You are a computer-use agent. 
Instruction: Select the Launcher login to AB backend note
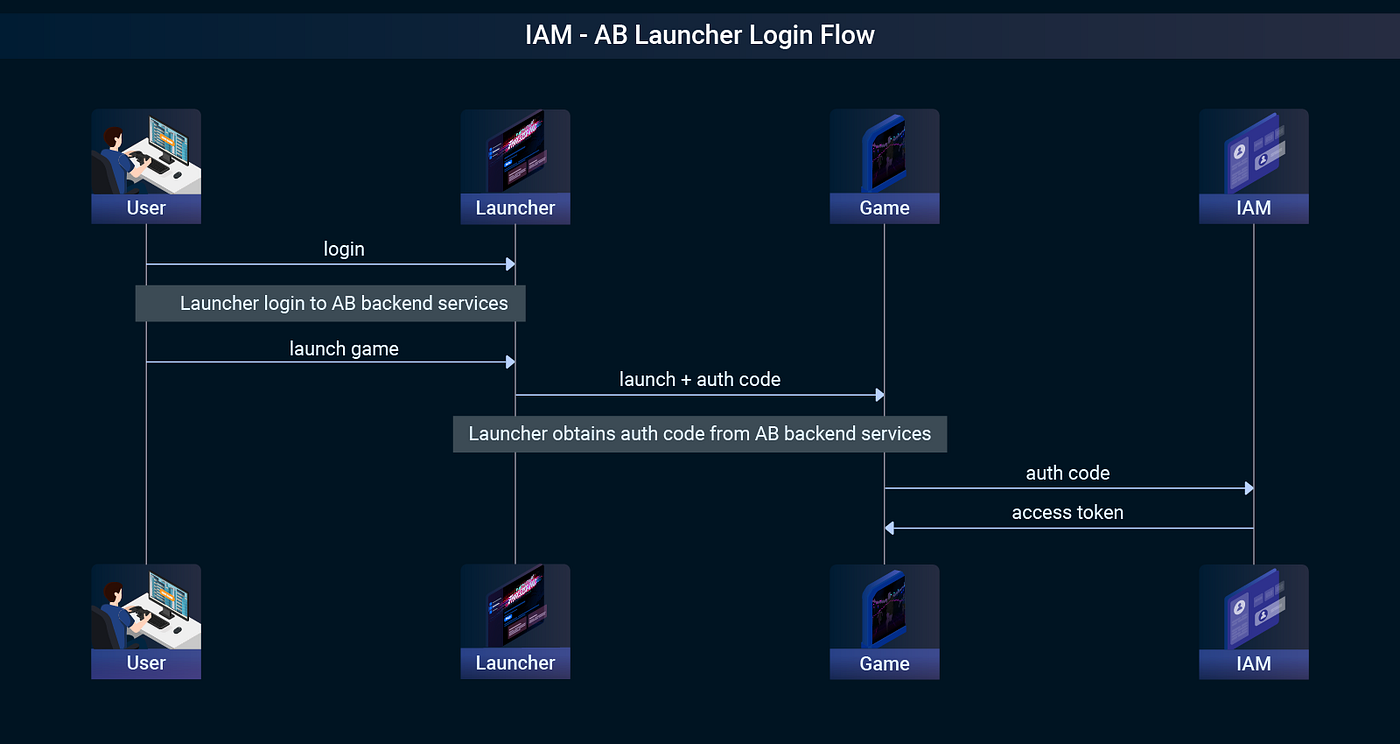point(330,302)
